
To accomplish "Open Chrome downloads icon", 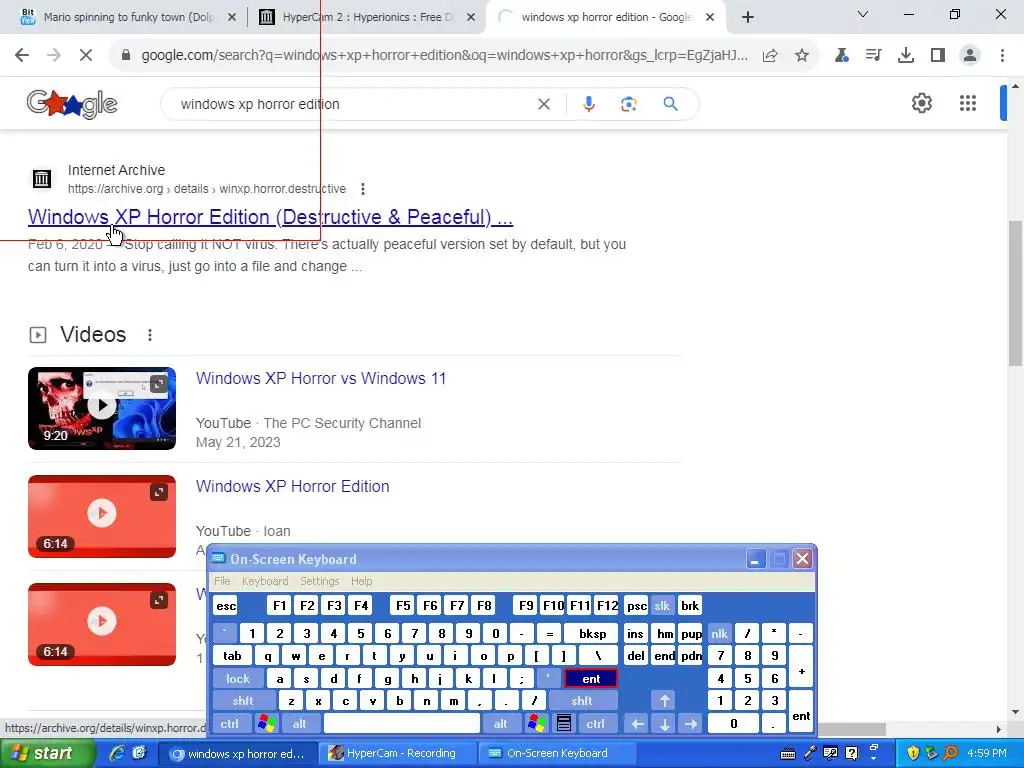I will click(905, 56).
